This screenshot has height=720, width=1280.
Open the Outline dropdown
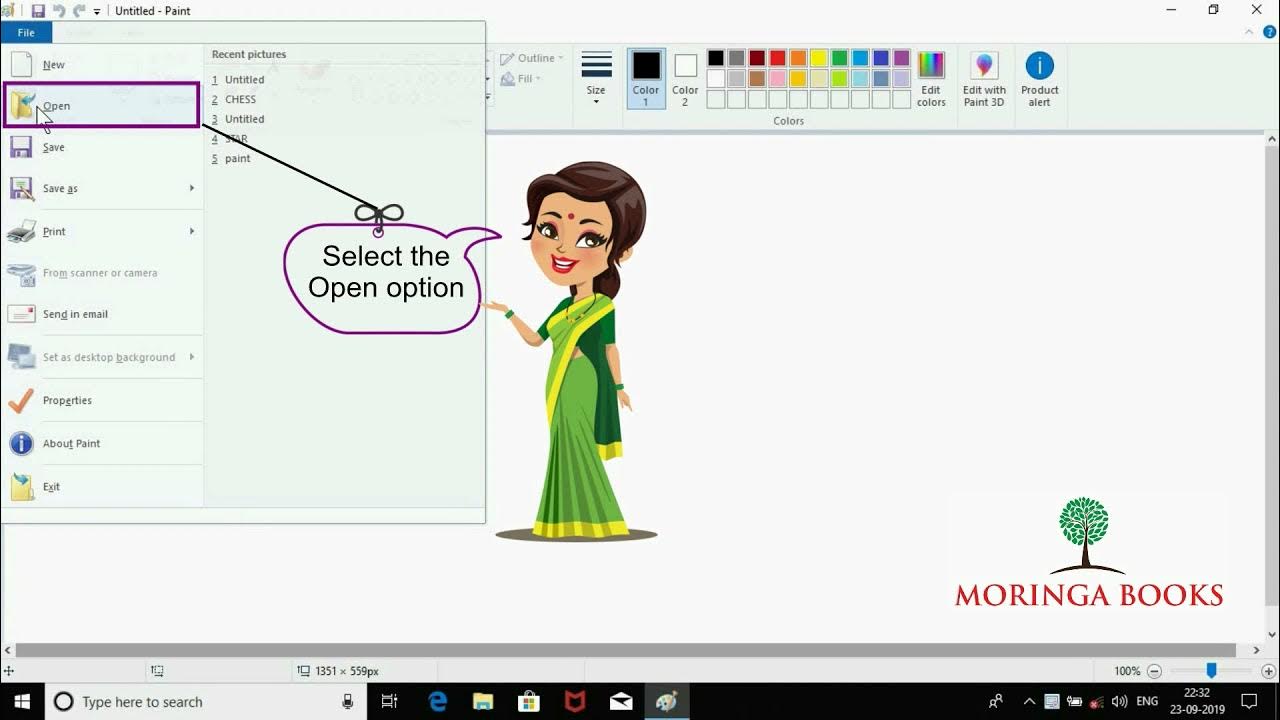tap(533, 58)
